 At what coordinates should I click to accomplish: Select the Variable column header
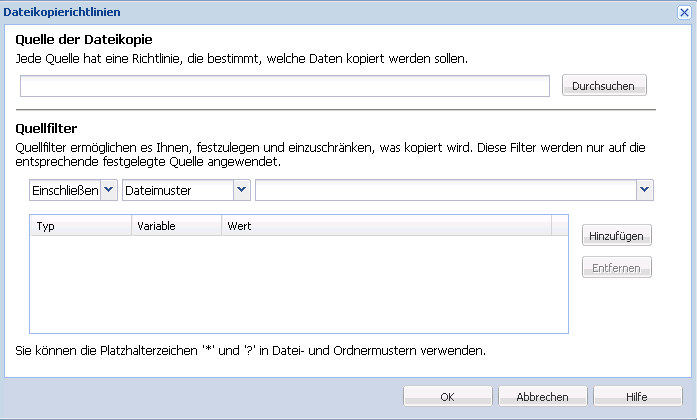point(176,226)
